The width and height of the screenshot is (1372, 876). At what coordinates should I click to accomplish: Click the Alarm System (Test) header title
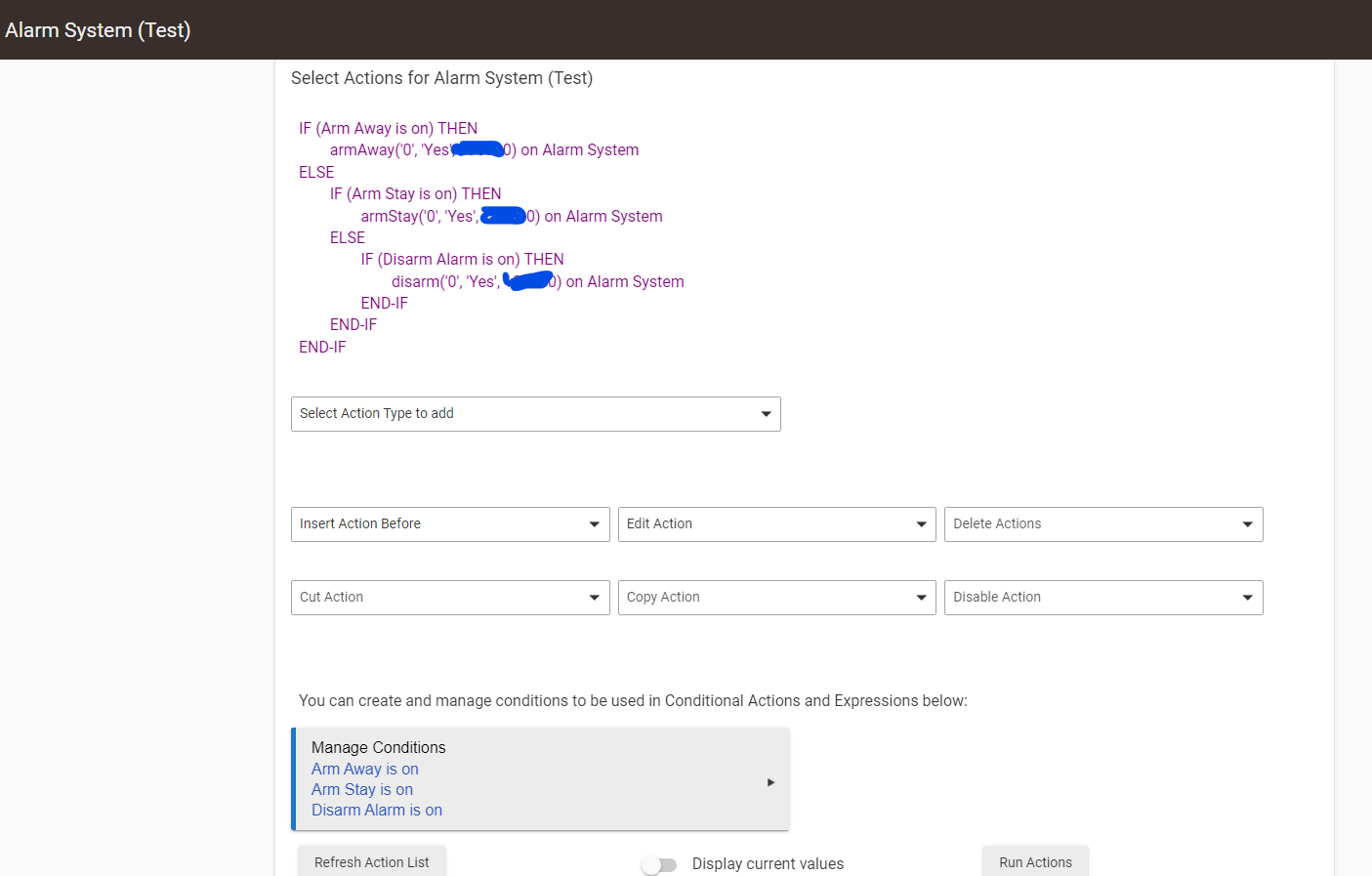tap(98, 30)
